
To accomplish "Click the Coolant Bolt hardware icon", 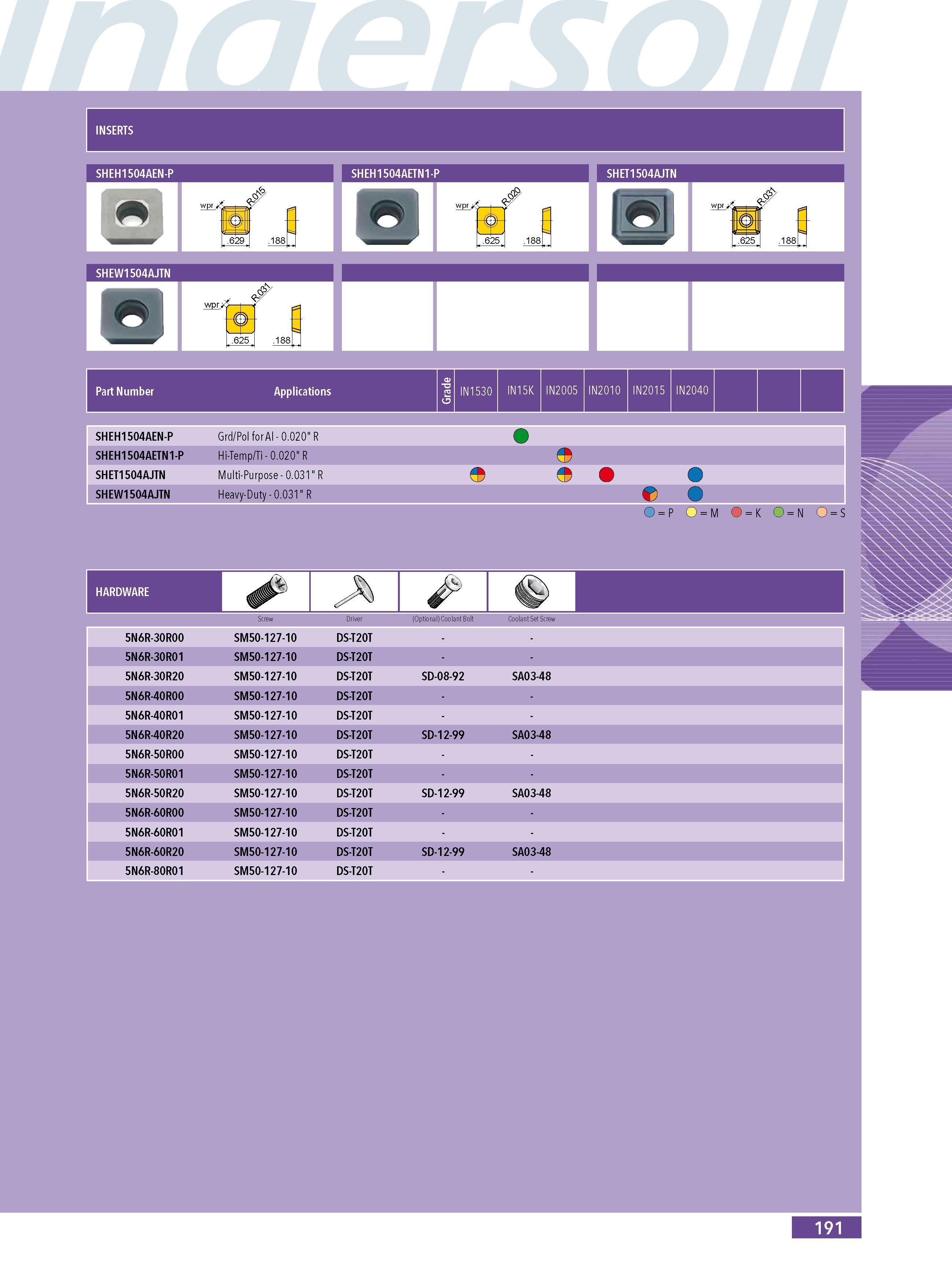I will (443, 591).
